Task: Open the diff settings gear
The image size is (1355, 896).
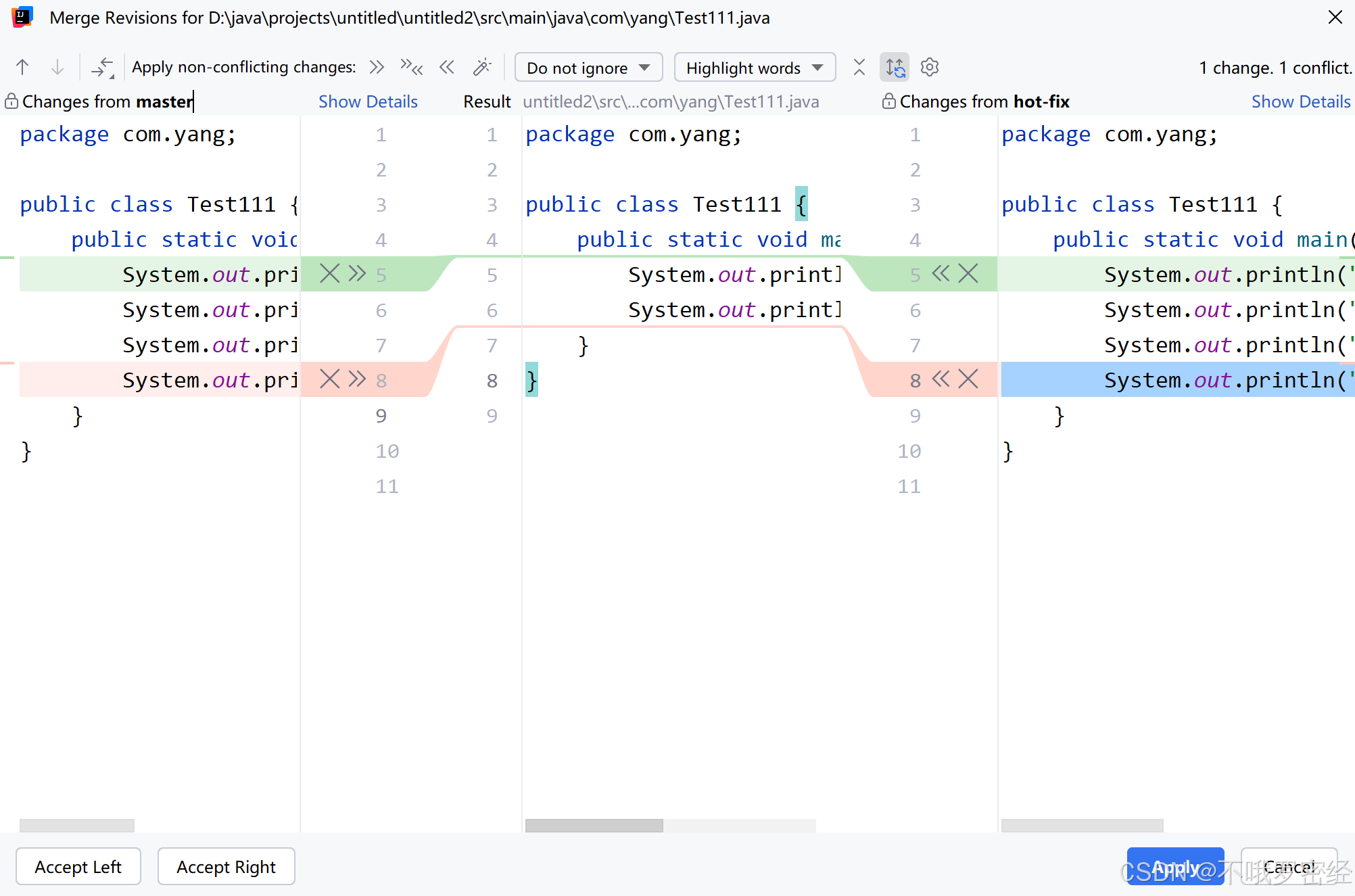Action: [930, 67]
